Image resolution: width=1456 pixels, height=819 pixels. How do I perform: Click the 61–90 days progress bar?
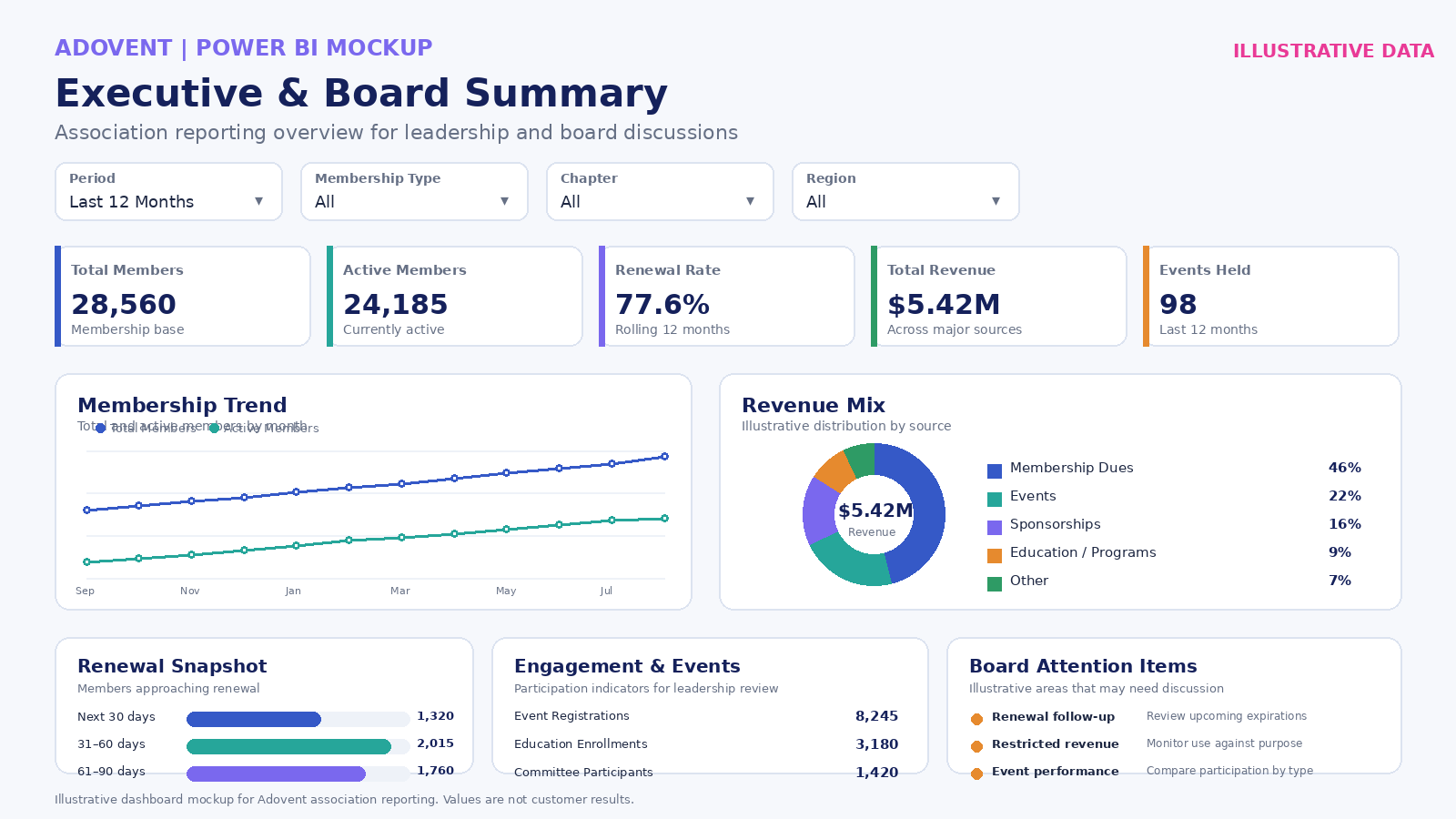click(298, 774)
